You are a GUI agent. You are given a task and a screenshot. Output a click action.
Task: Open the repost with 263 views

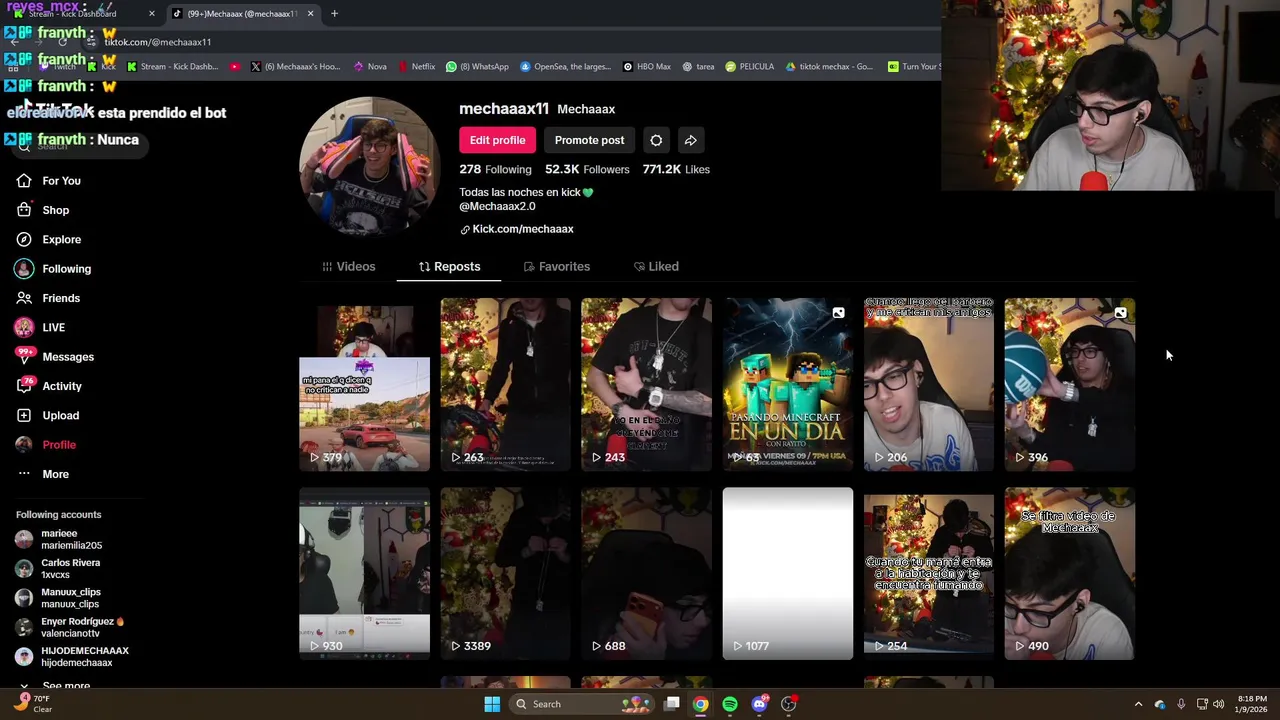click(x=505, y=384)
